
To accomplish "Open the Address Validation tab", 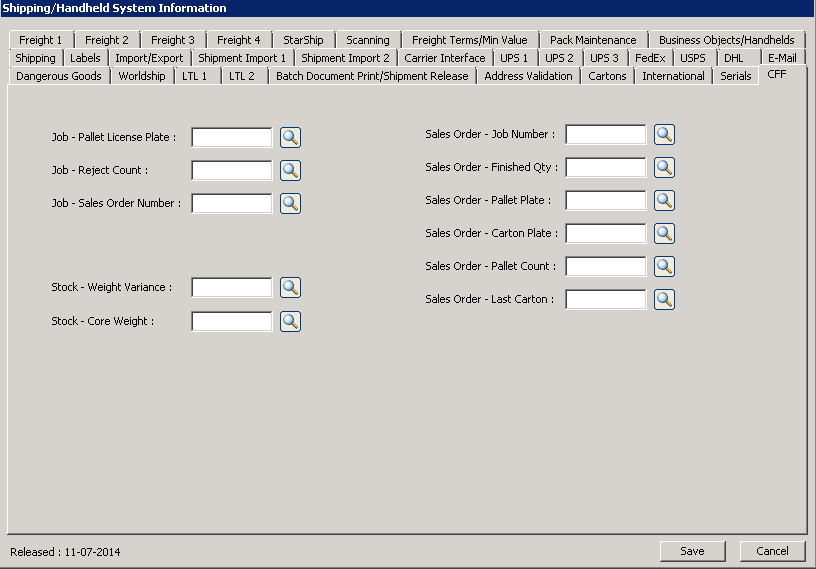I will click(x=528, y=76).
